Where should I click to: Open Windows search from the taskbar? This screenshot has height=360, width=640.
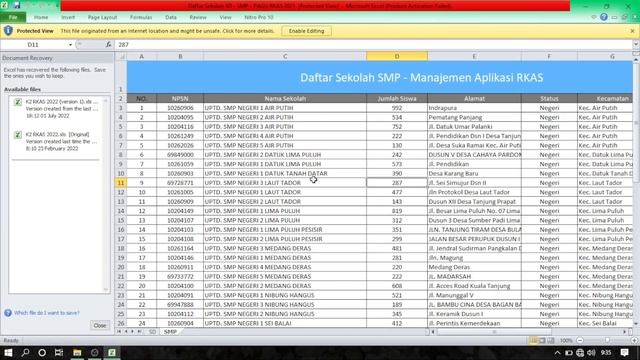point(25,353)
